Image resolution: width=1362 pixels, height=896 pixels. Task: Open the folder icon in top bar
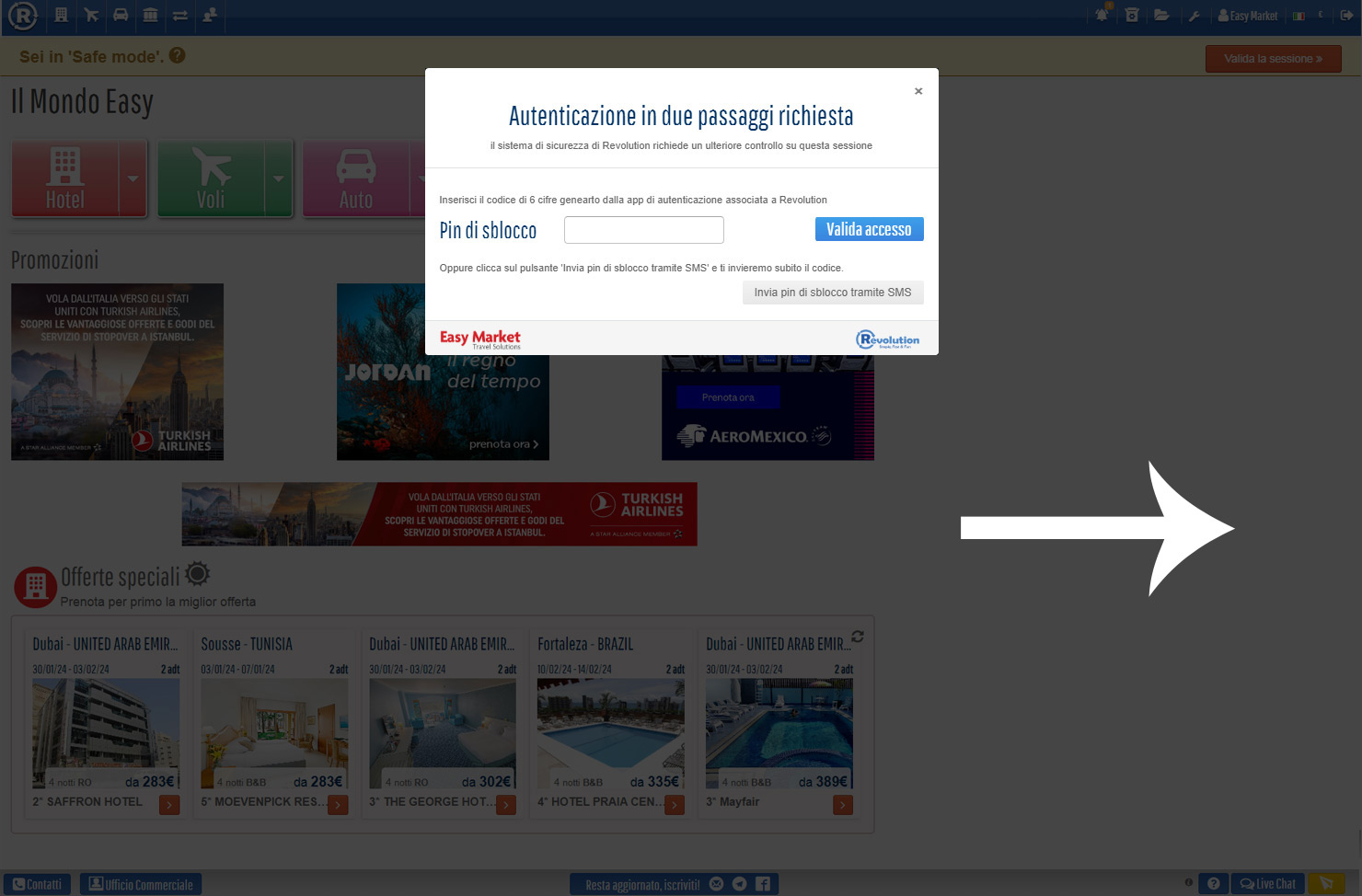pos(1161,15)
